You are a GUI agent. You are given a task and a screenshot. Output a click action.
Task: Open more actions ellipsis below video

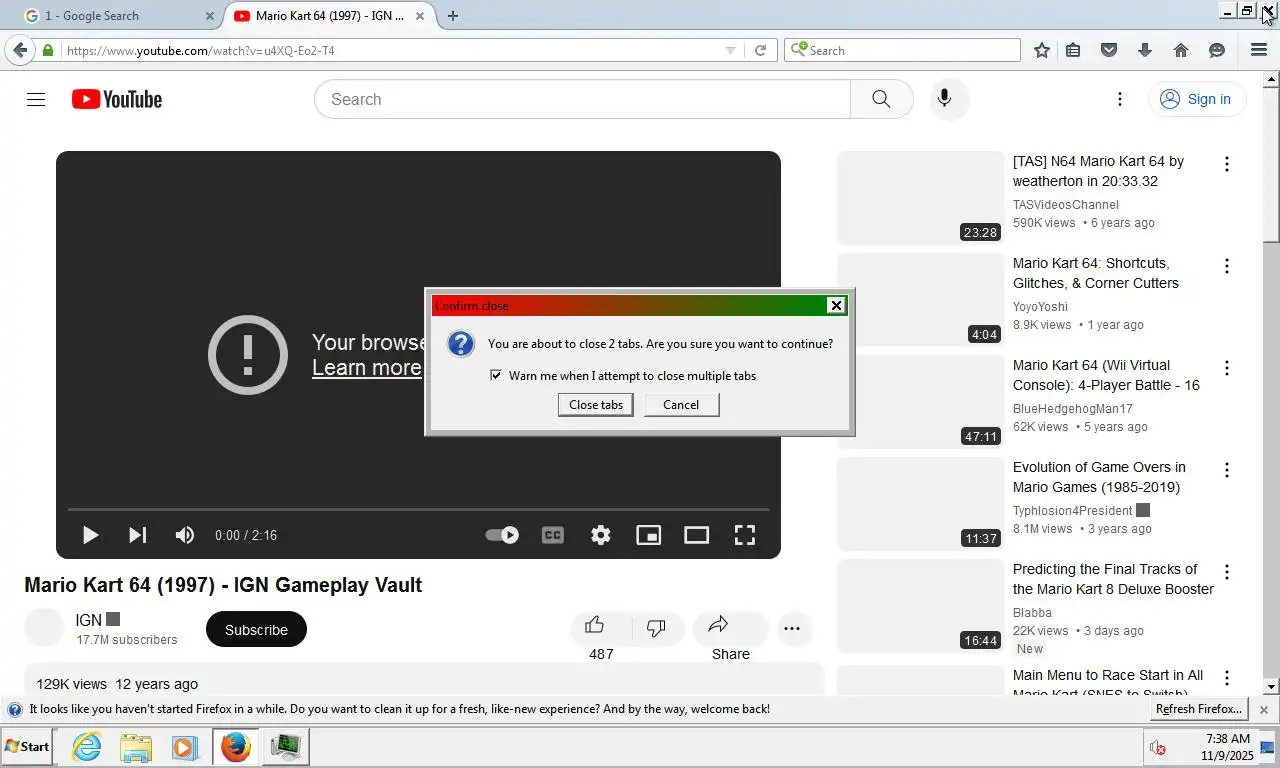(792, 629)
